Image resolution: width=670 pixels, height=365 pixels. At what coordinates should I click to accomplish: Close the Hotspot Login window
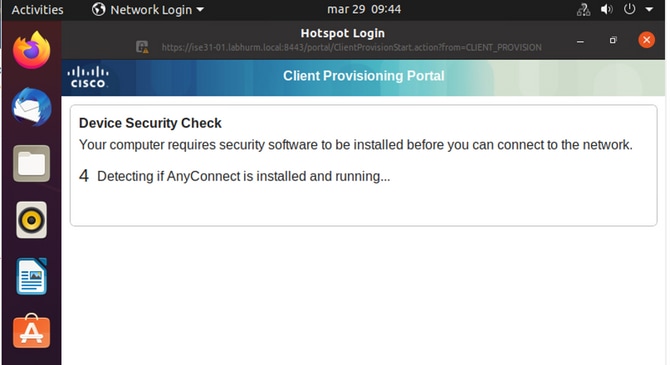click(646, 40)
